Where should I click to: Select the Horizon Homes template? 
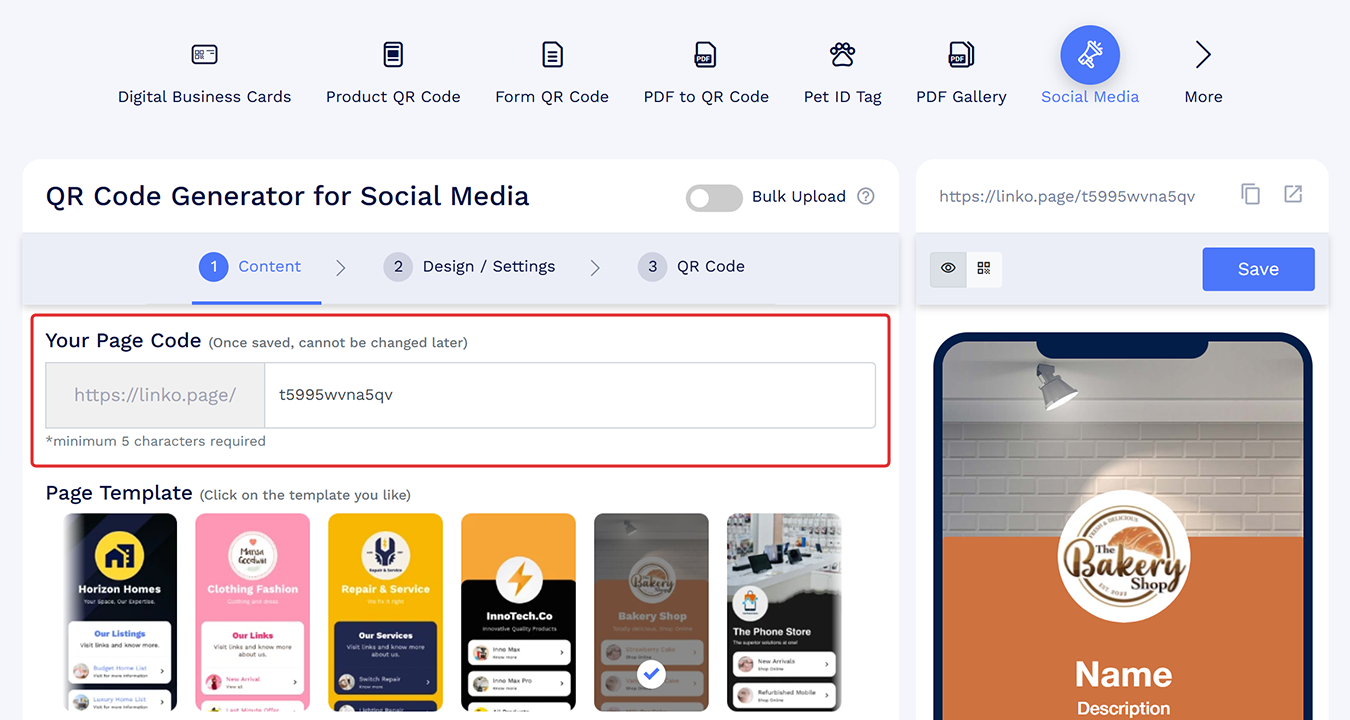(x=120, y=612)
